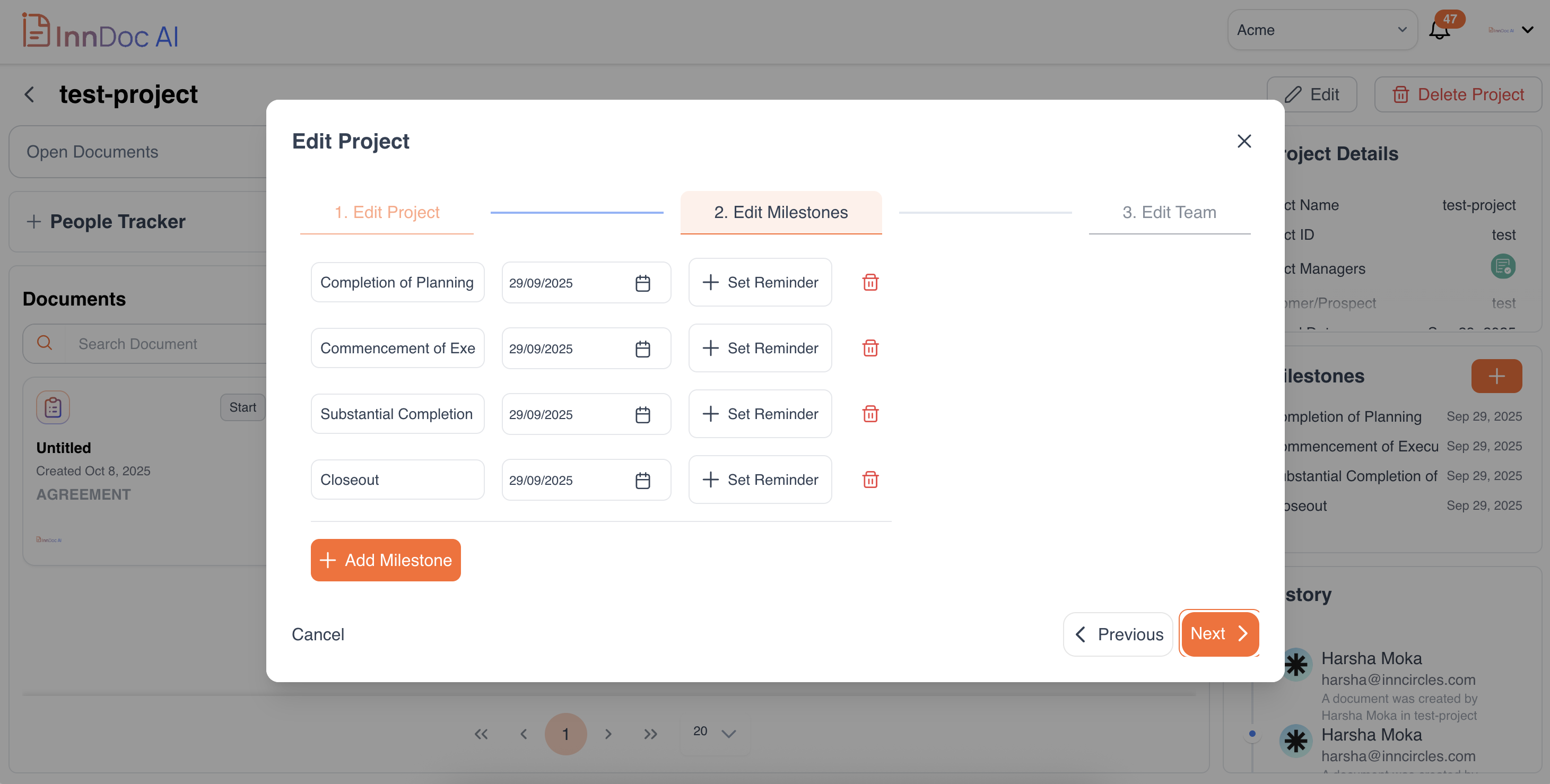
Task: Click the Closeout milestone name field
Action: (397, 480)
